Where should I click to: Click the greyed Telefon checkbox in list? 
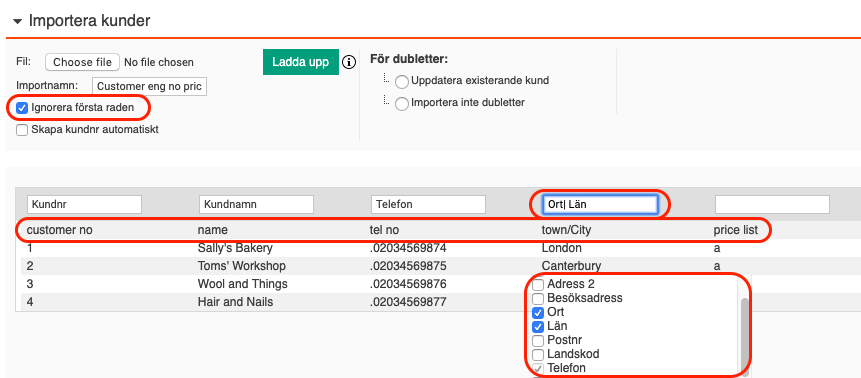[x=539, y=368]
